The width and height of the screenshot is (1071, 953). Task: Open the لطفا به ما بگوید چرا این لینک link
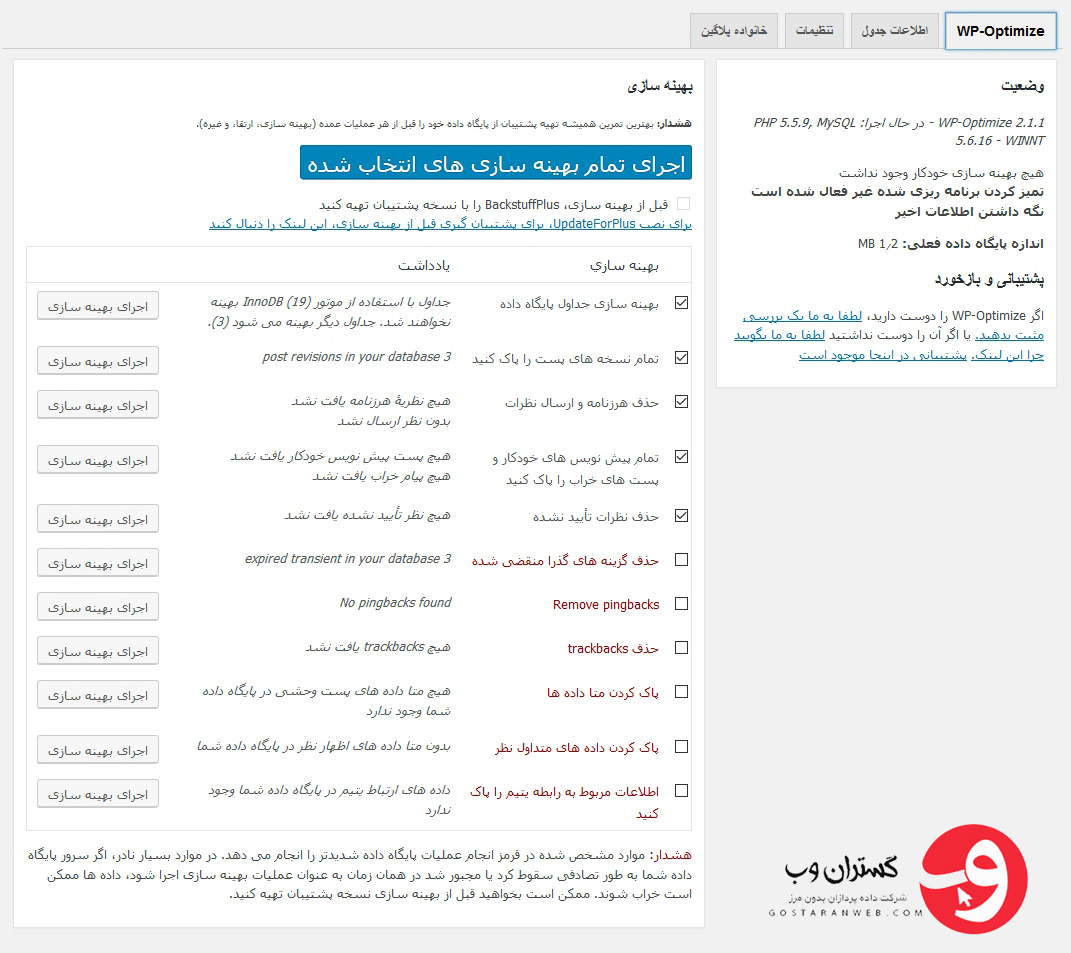[x=779, y=335]
